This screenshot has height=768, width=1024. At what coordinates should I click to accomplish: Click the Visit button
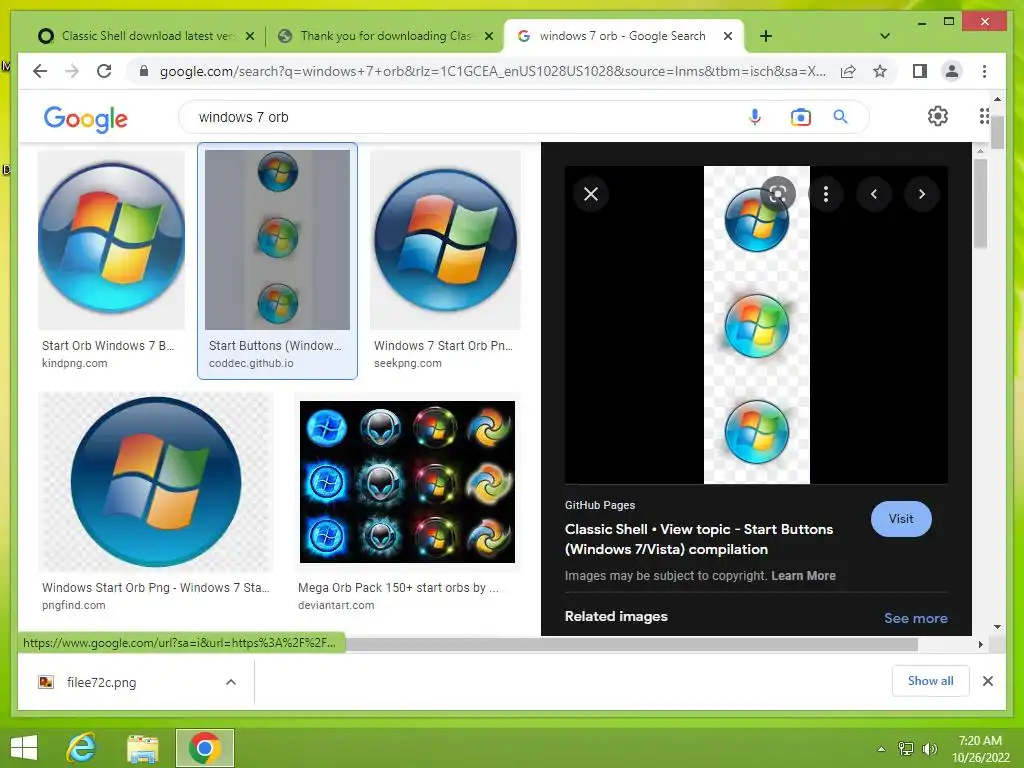point(901,519)
